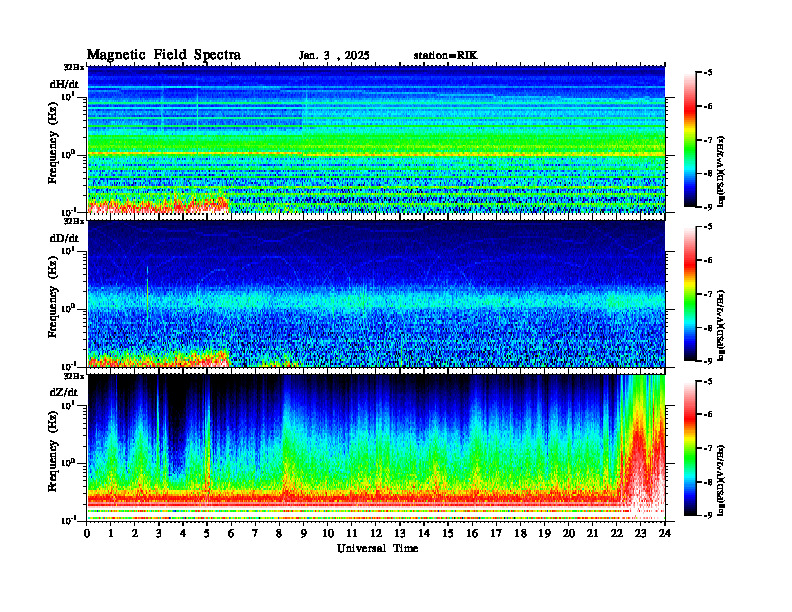
Task: Click the "Universal Time" axis label
Action: 377,548
